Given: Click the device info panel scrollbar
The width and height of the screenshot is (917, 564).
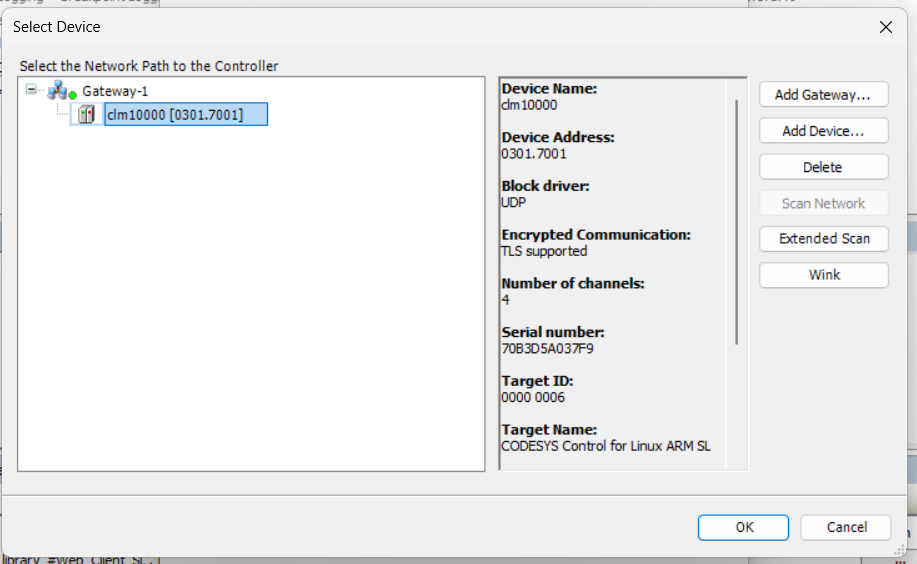Looking at the screenshot, I should pos(737,220).
